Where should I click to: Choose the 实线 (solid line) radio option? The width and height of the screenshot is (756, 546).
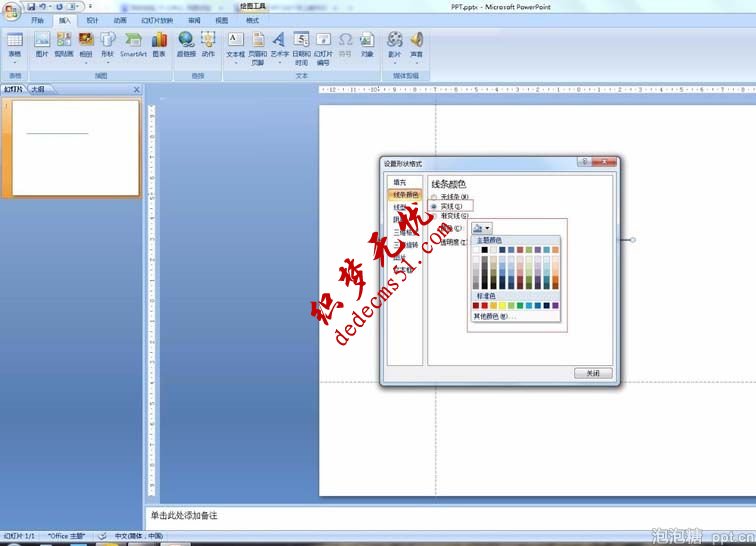pos(434,206)
